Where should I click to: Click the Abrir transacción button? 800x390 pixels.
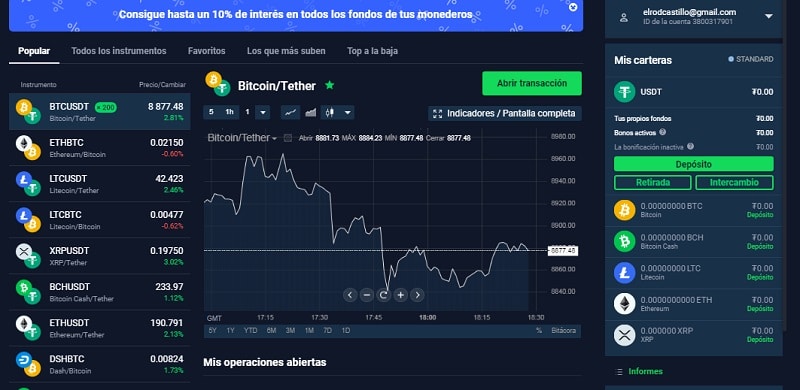pos(532,83)
